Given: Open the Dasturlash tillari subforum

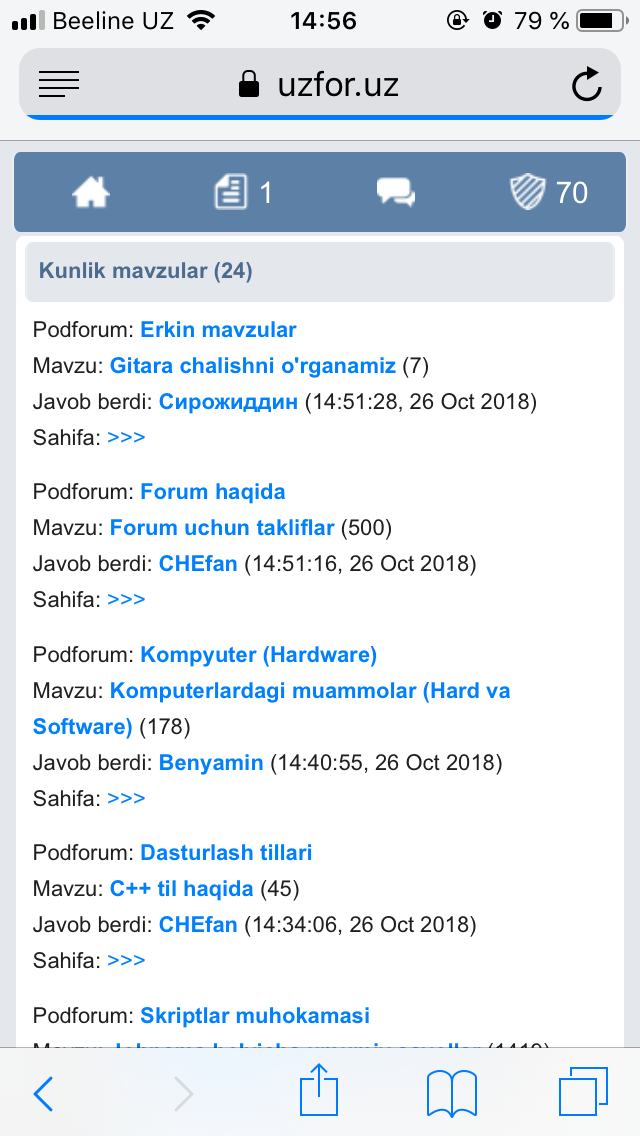Looking at the screenshot, I should point(226,853).
